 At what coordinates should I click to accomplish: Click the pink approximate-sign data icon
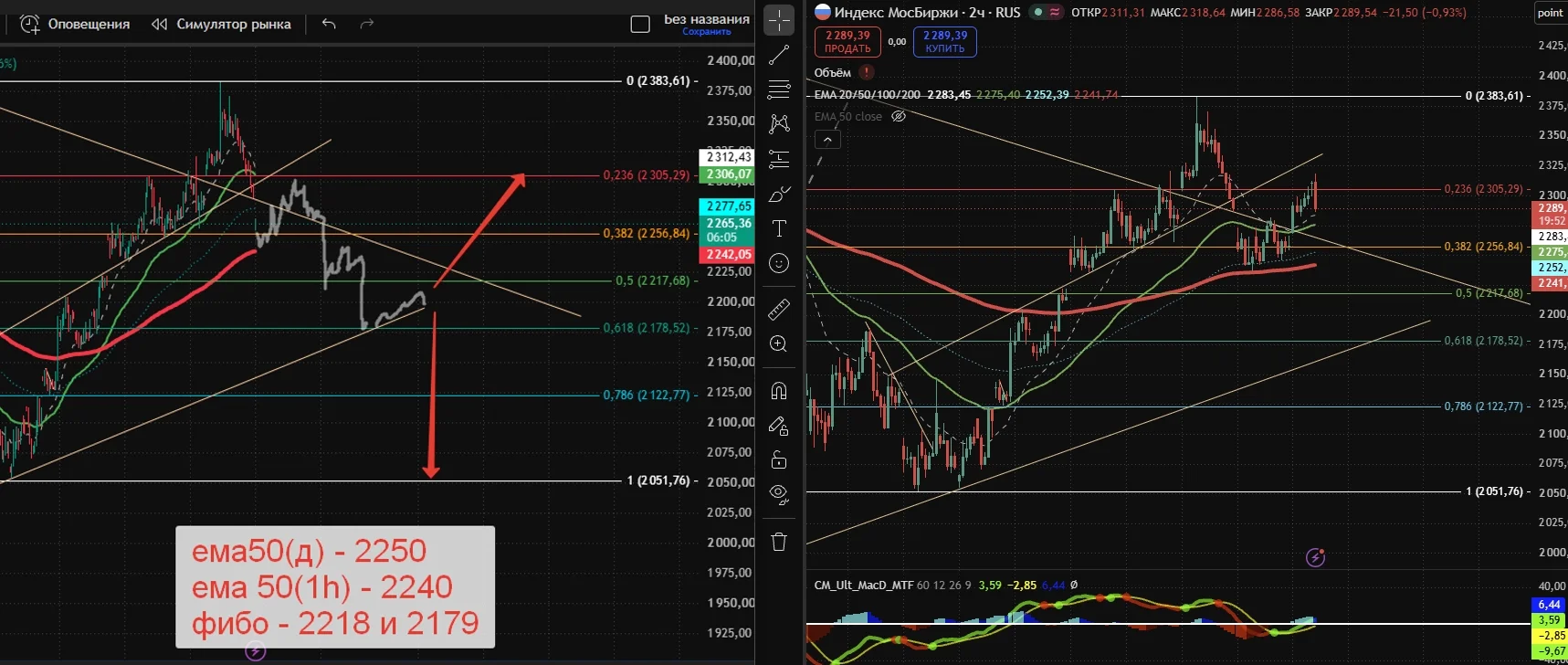(x=1056, y=12)
